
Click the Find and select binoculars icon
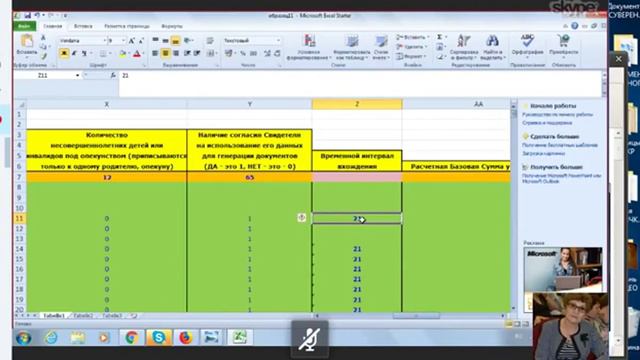coord(492,41)
